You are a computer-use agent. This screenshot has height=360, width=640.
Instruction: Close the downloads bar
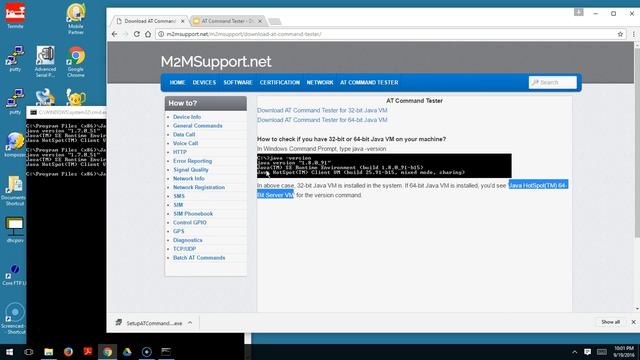point(633,322)
